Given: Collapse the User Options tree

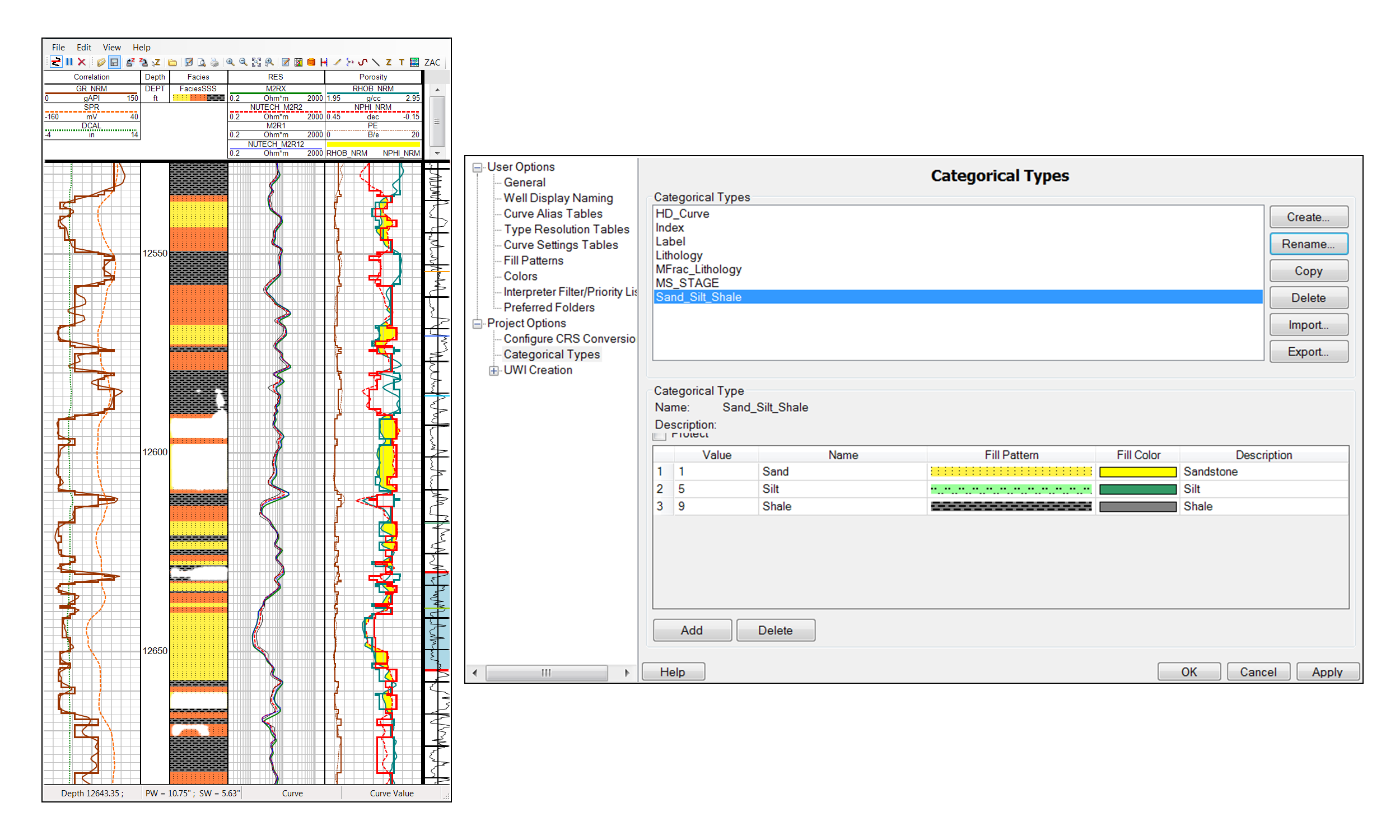Looking at the screenshot, I should click(x=477, y=167).
